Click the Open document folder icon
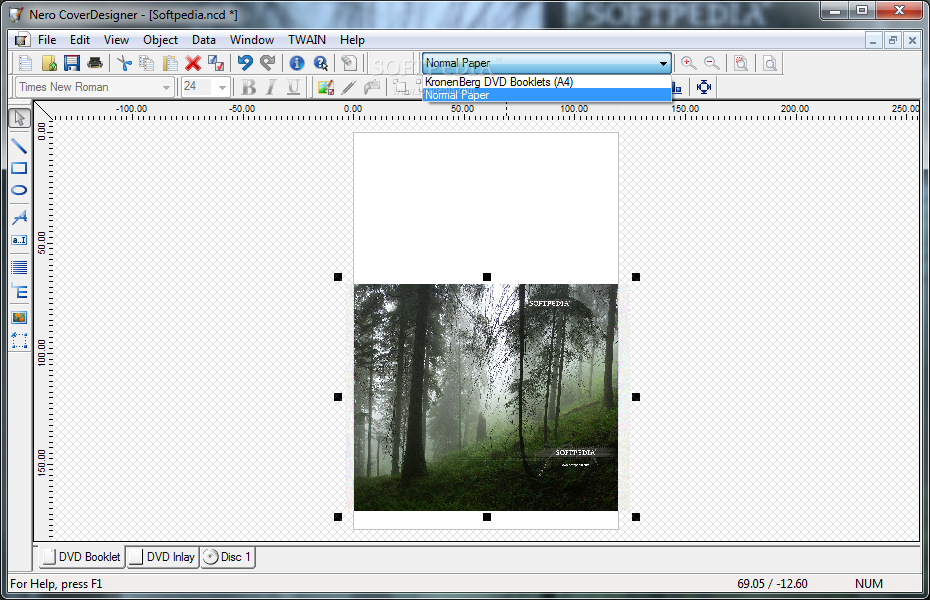The height and width of the screenshot is (600, 930). 49,63
